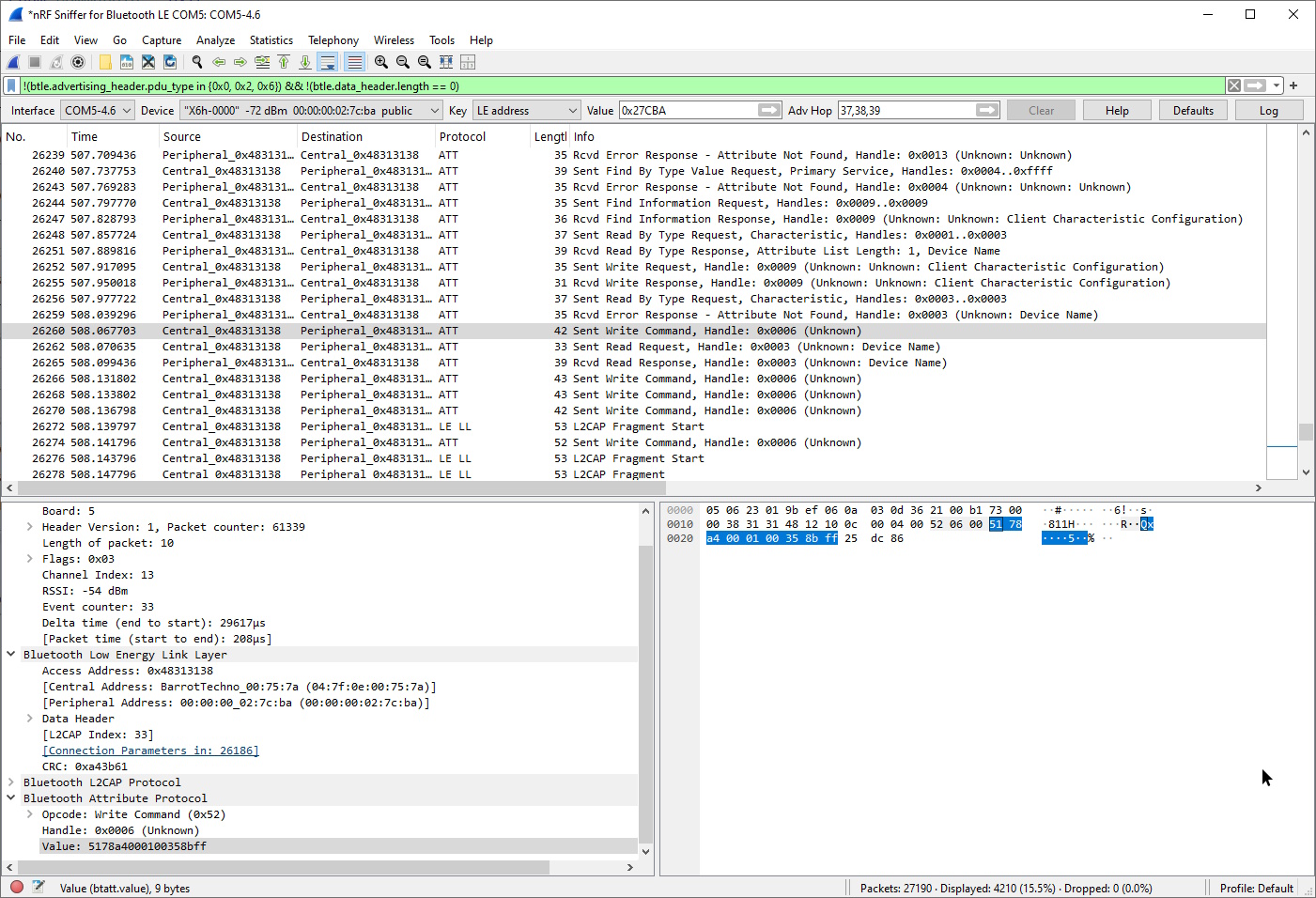Screen dimensions: 1316x898
Task: Start a new capture with the blue fin icon
Action: click(12, 62)
